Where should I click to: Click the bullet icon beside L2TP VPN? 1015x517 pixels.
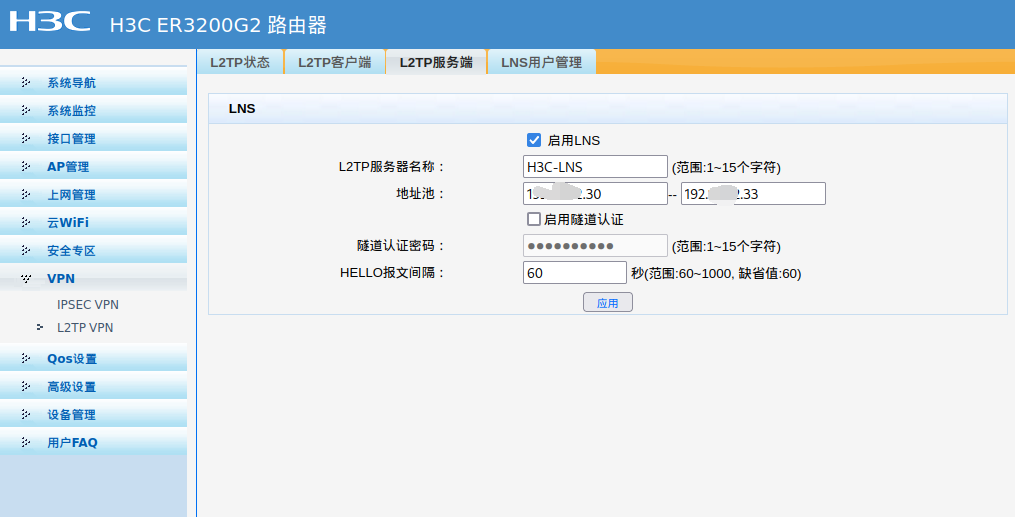click(40, 327)
